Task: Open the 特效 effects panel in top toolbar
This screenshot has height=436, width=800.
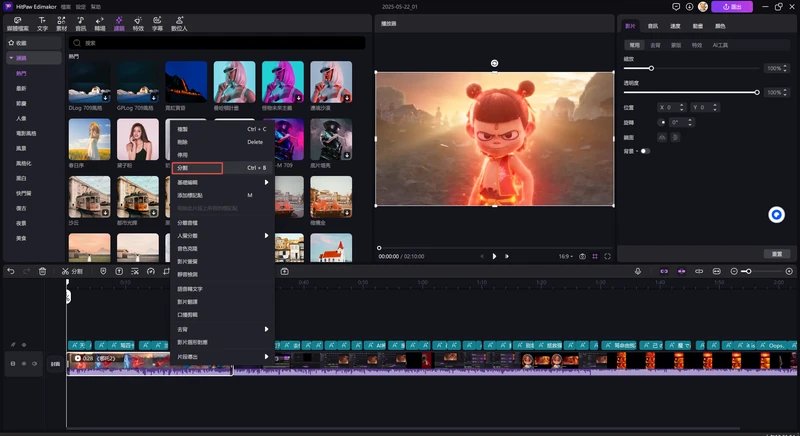Action: (x=138, y=23)
